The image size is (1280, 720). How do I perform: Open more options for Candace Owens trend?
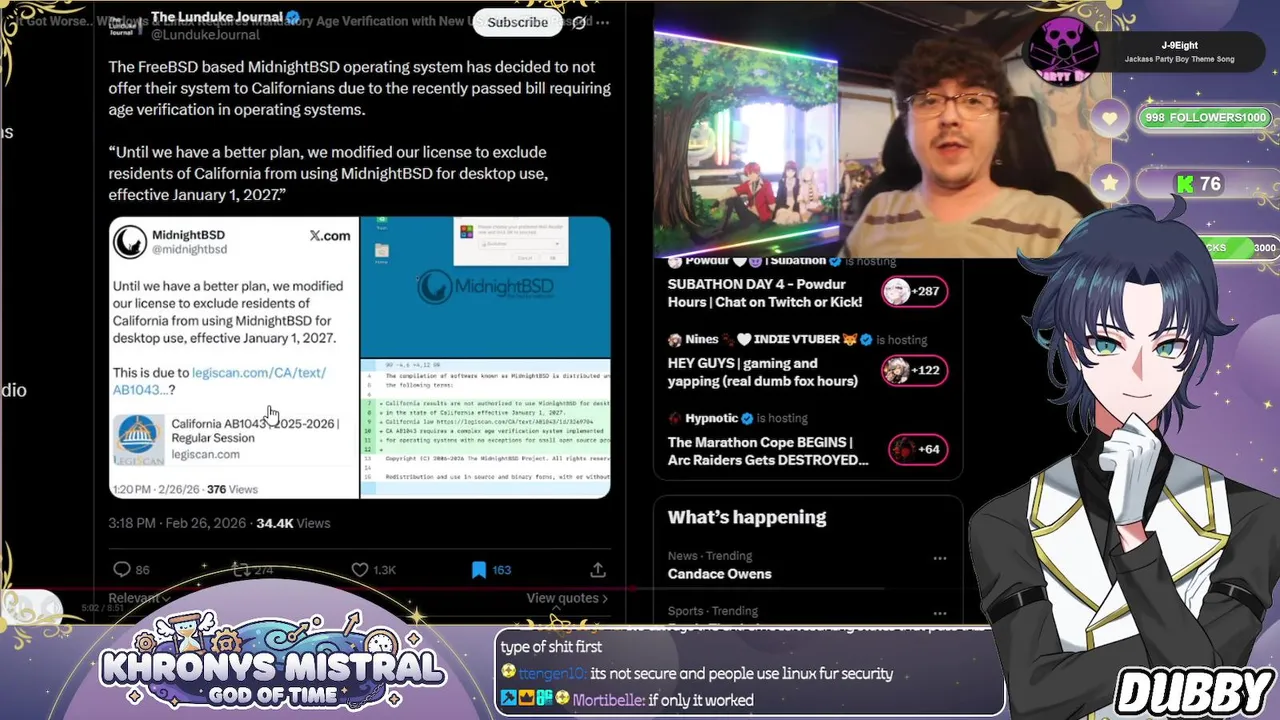tap(939, 558)
